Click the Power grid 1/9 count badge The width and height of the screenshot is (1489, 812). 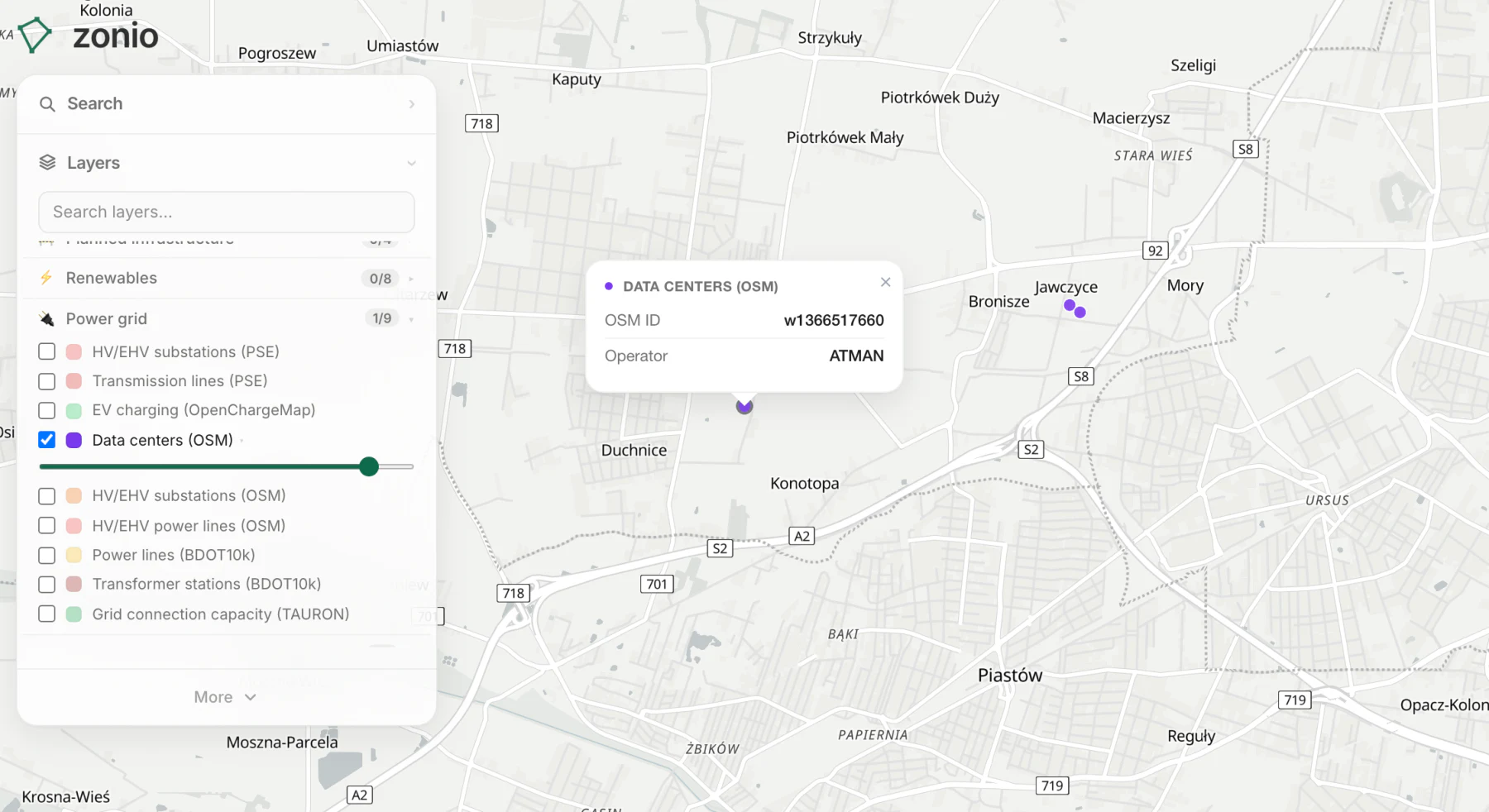coord(381,318)
